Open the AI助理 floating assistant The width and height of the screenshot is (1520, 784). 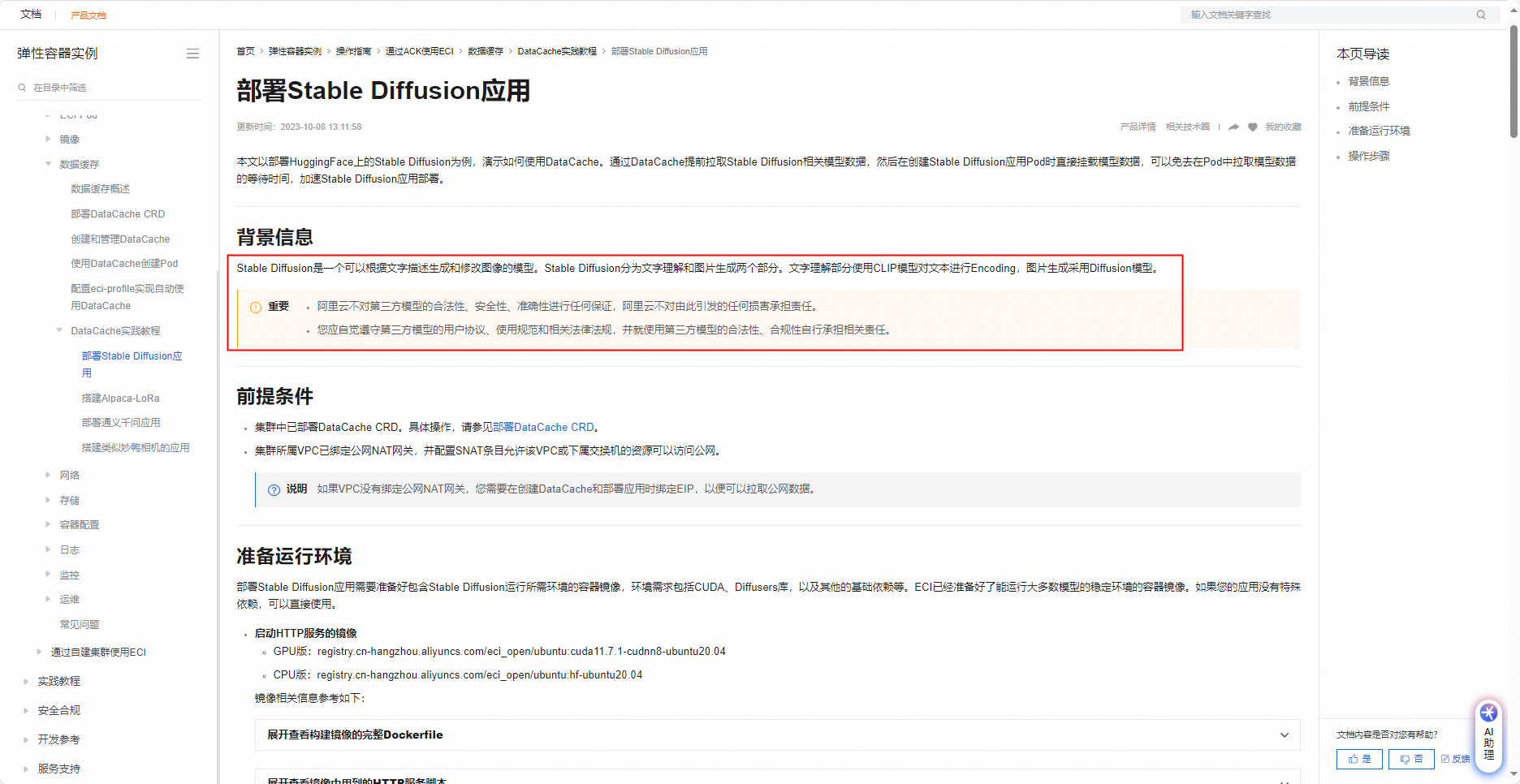1488,734
